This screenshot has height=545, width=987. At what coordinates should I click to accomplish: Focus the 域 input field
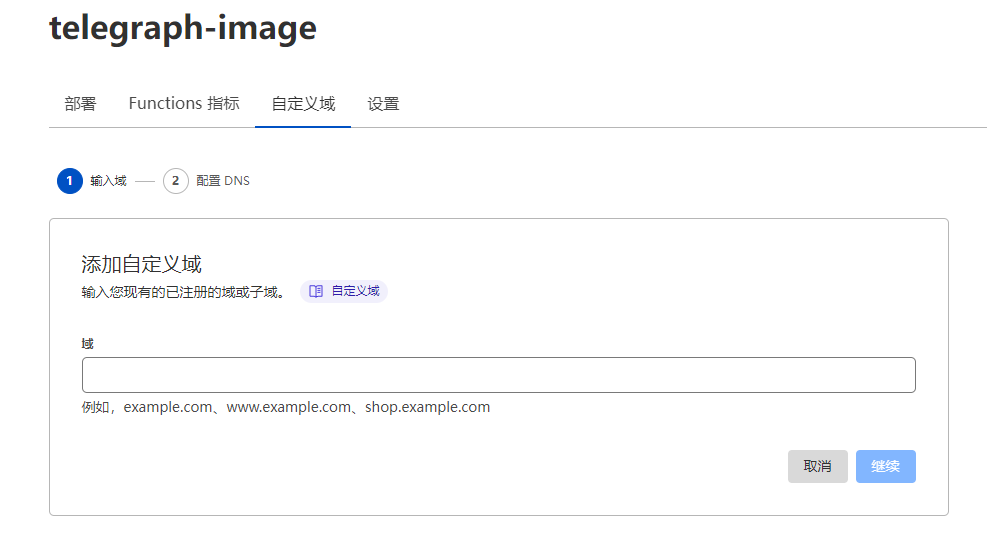pyautogui.click(x=499, y=375)
